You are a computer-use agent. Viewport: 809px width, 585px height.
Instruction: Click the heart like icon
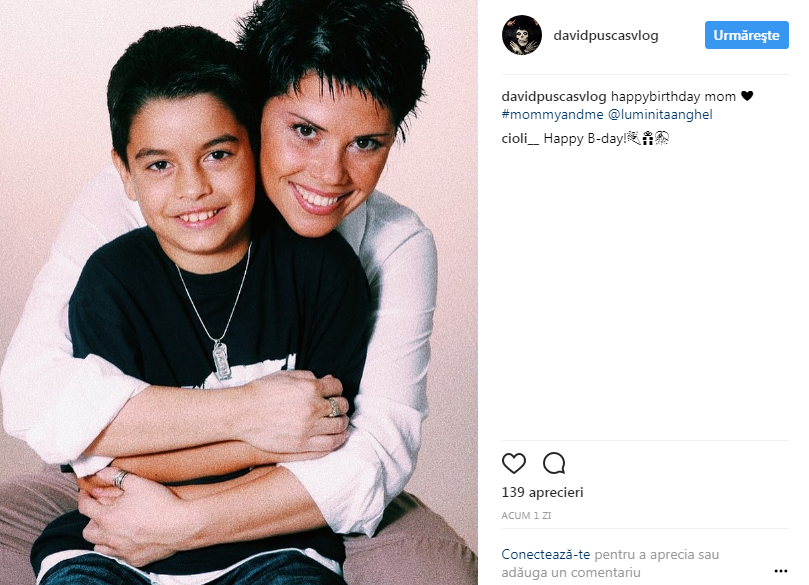(513, 463)
